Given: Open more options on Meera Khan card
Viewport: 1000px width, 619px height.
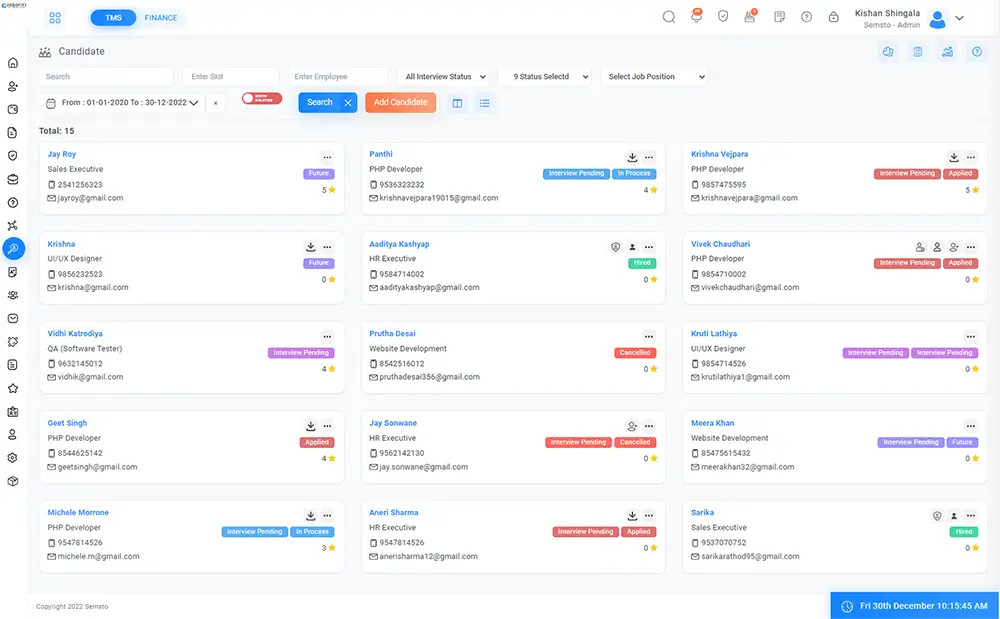Looking at the screenshot, I should click(970, 426).
